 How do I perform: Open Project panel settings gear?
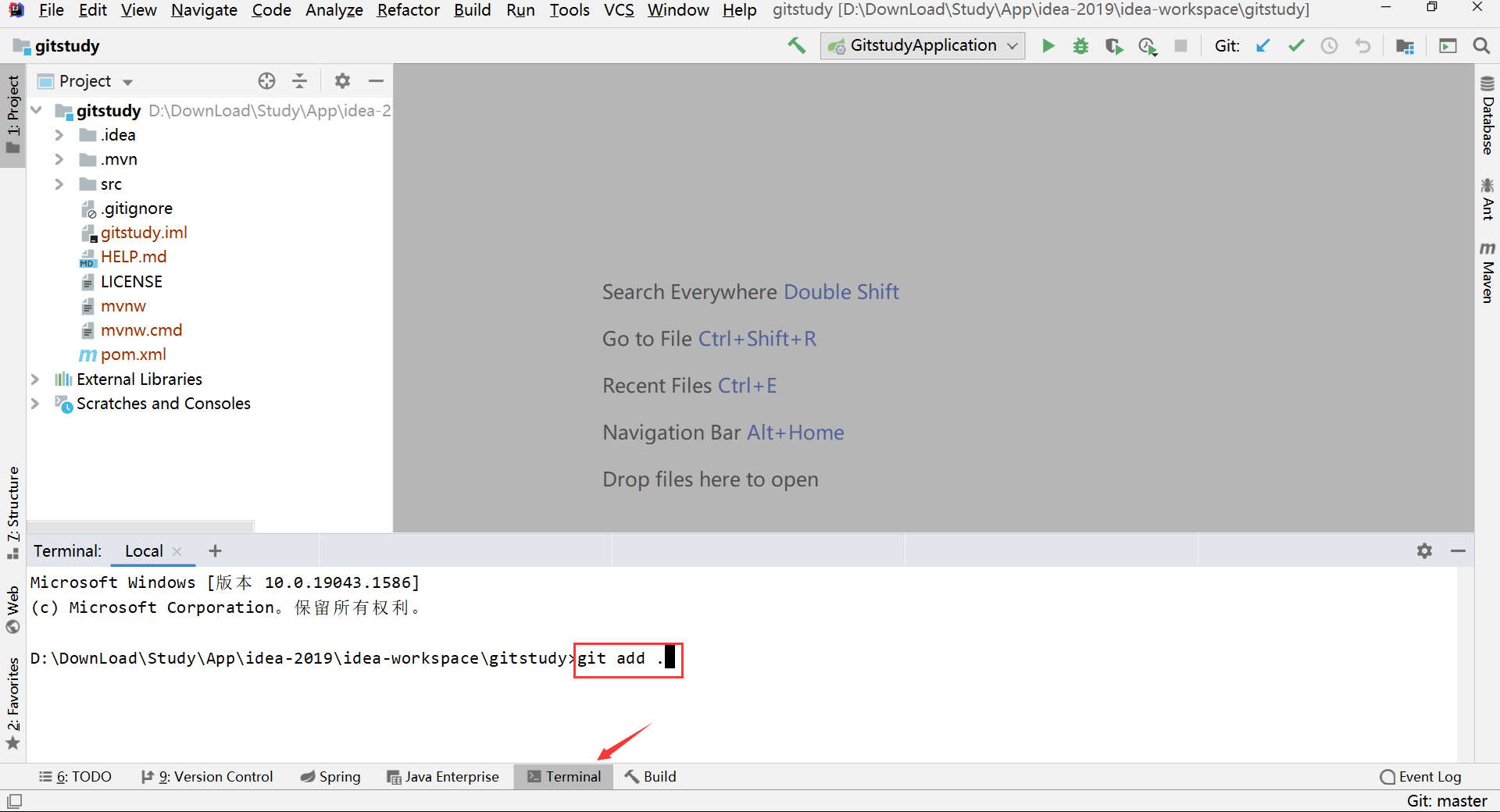click(x=342, y=81)
